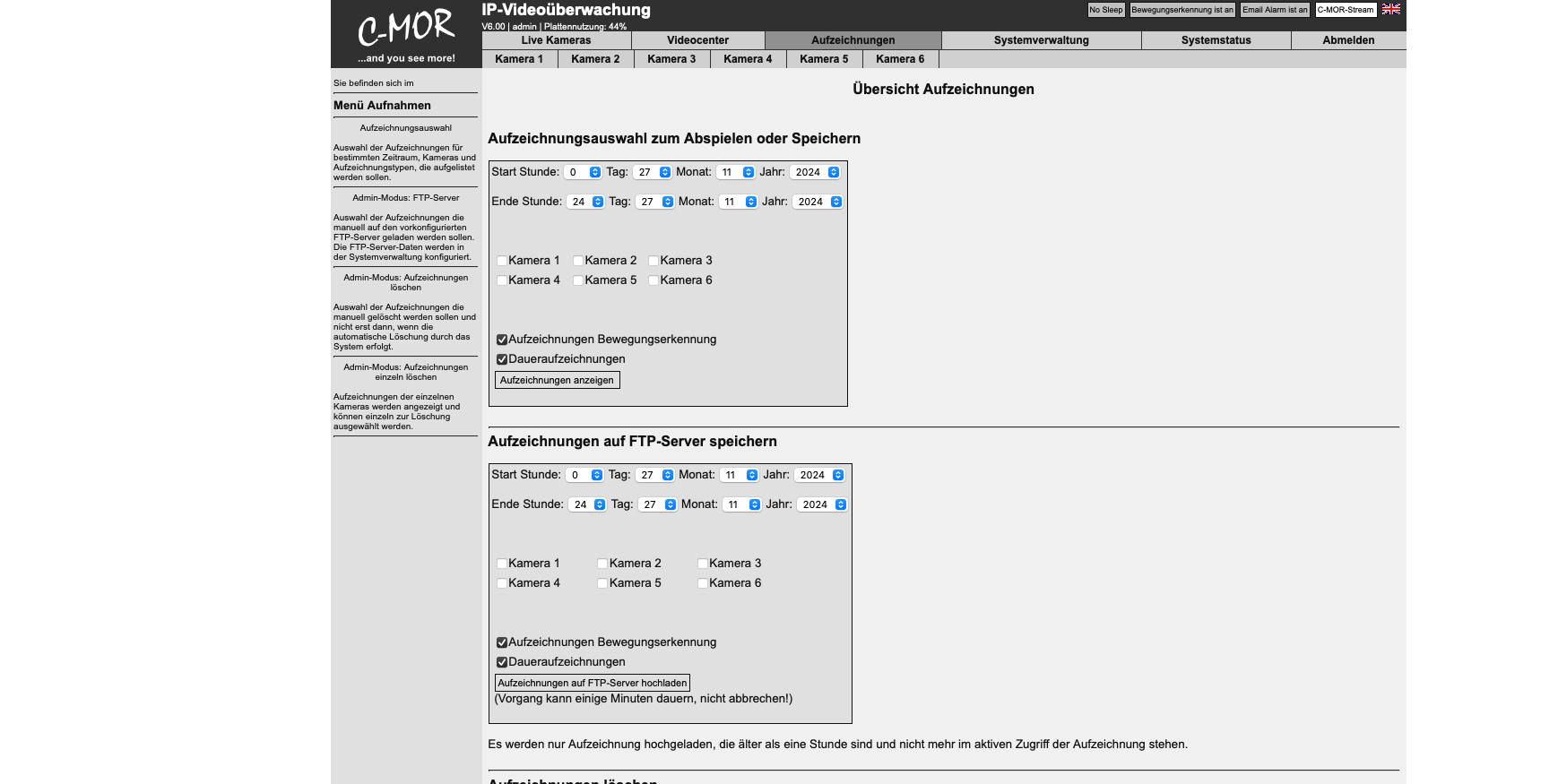1558x784 pixels.
Task: Select the Kamera 6 sub-tab
Action: click(x=900, y=59)
